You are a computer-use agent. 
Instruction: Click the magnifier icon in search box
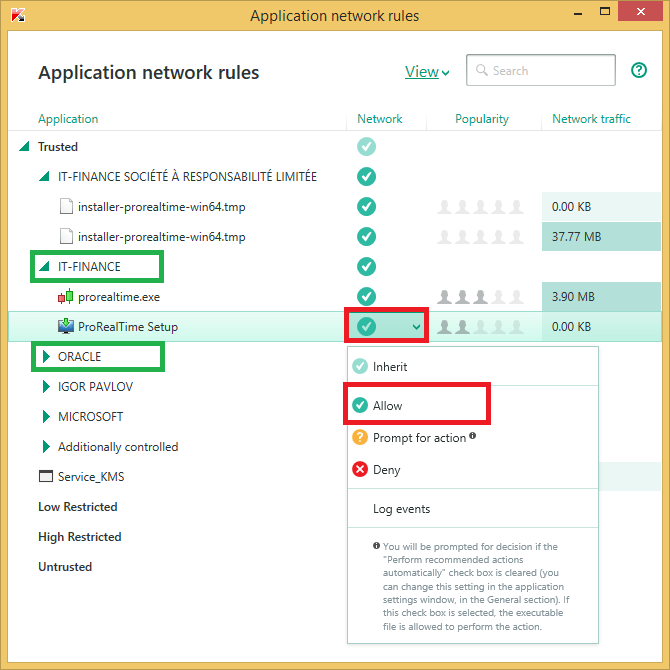click(482, 70)
